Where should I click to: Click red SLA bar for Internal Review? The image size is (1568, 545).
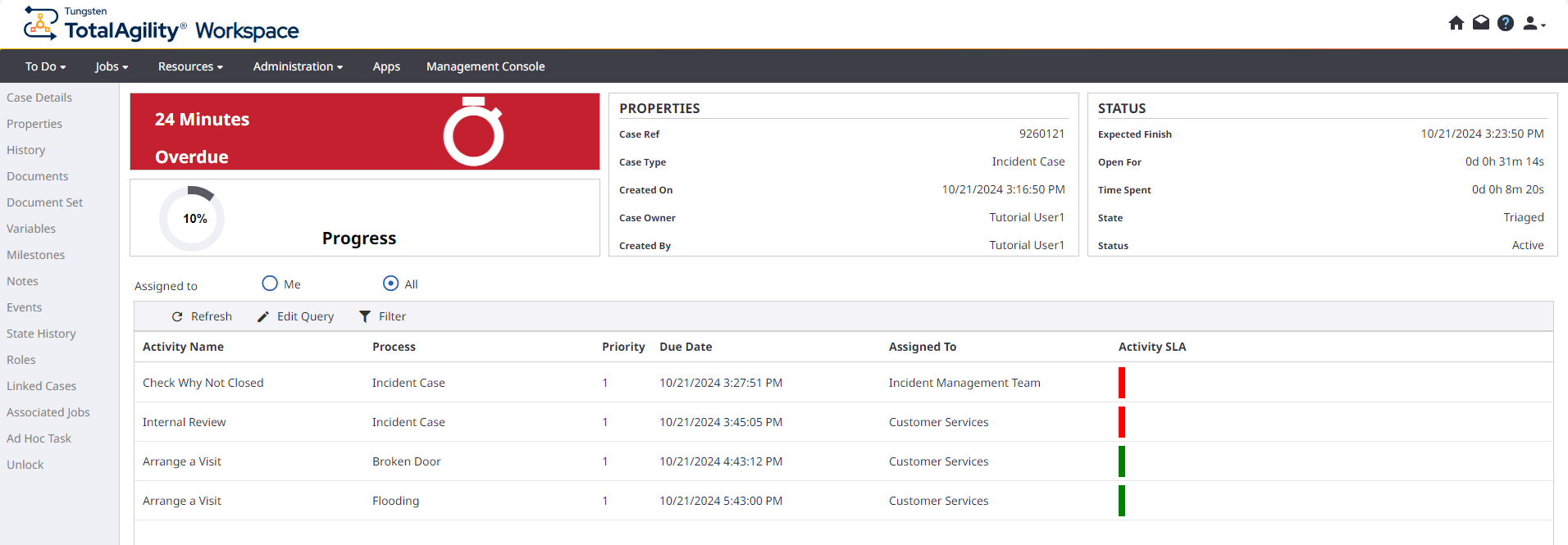1122,422
